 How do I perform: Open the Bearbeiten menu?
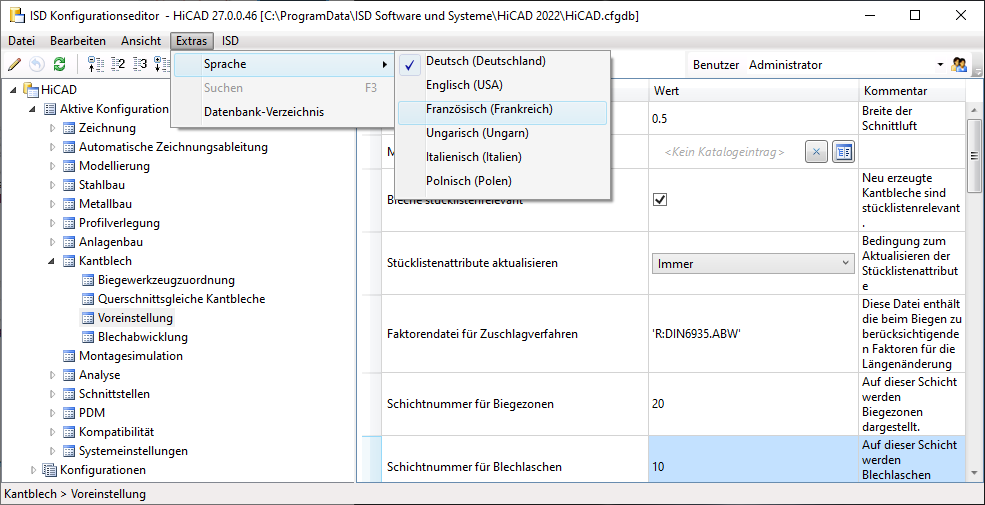point(78,41)
